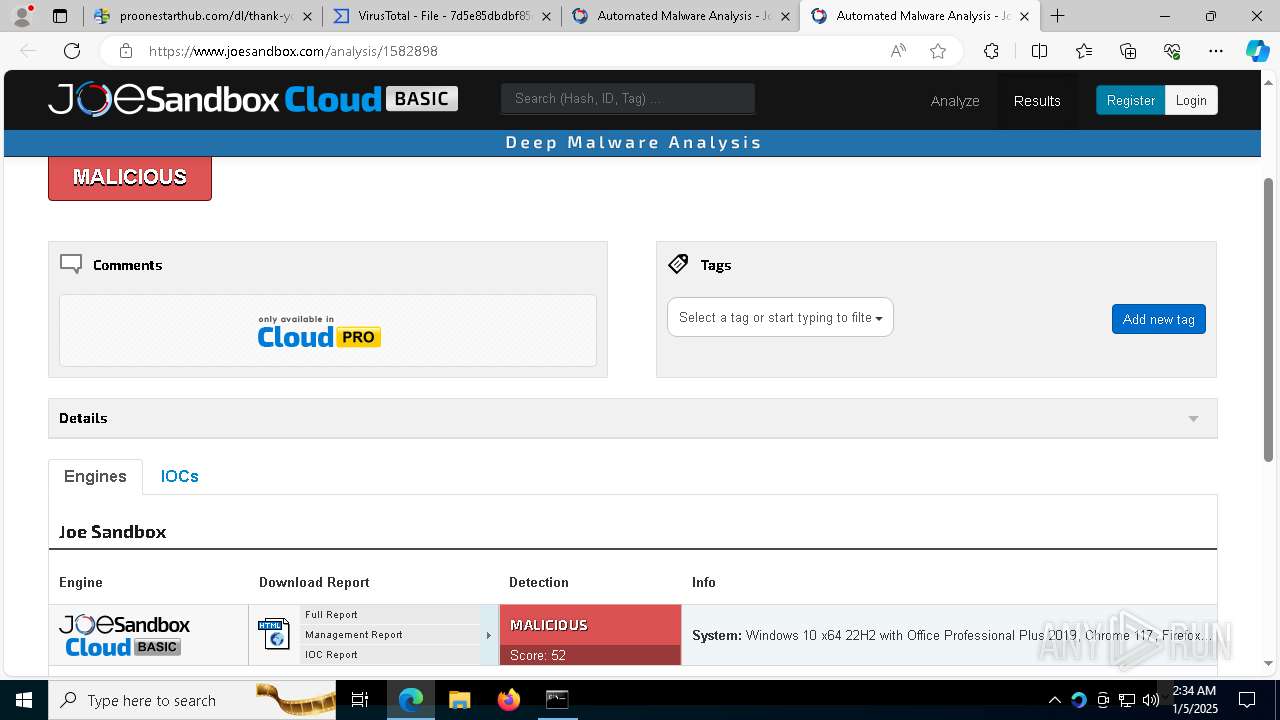This screenshot has width=1280, height=720.
Task: Click the Windows taskbar search box
Action: pyautogui.click(x=192, y=700)
